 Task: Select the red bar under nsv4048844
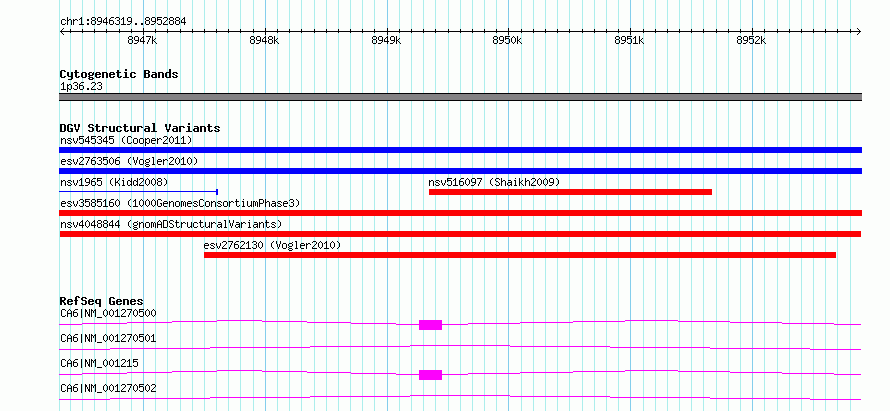coord(460,234)
